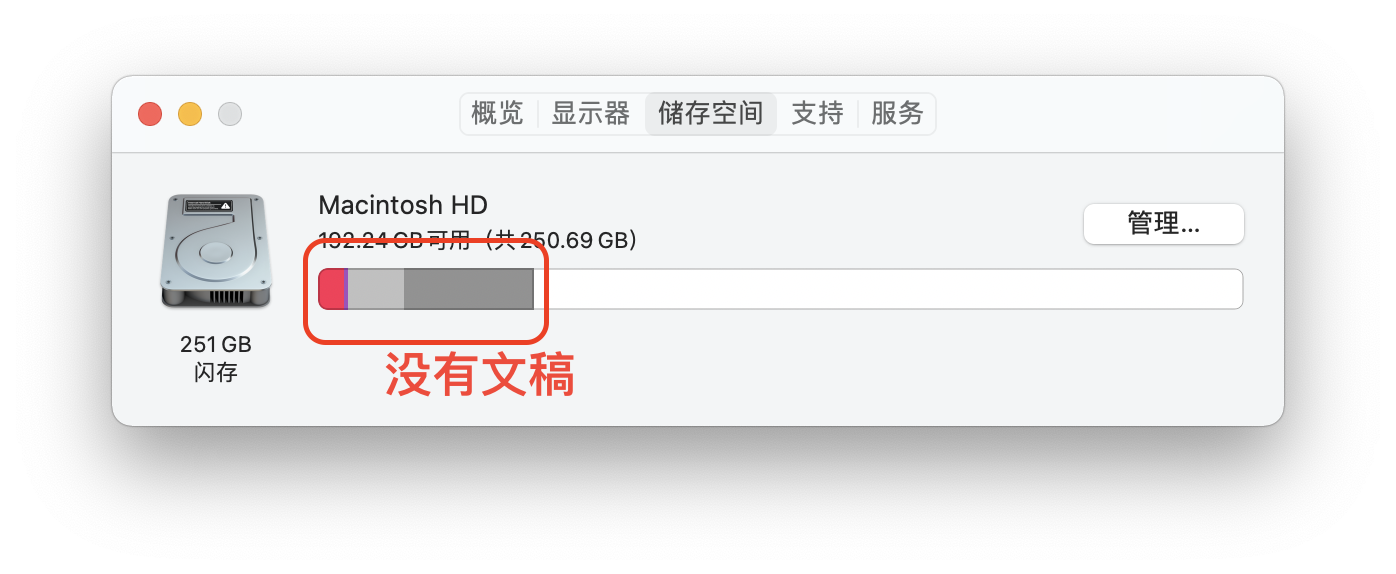The height and width of the screenshot is (574, 1396).
Task: Close the window with the red button
Action: [150, 114]
